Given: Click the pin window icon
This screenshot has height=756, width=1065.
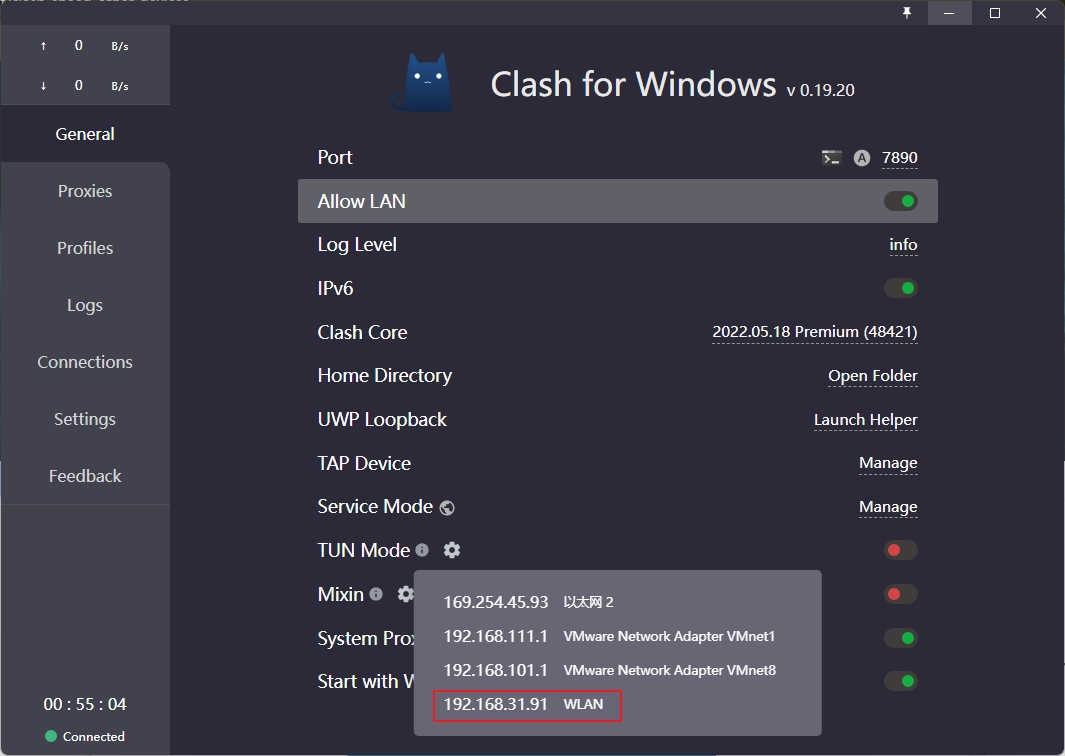Looking at the screenshot, I should tap(907, 12).
